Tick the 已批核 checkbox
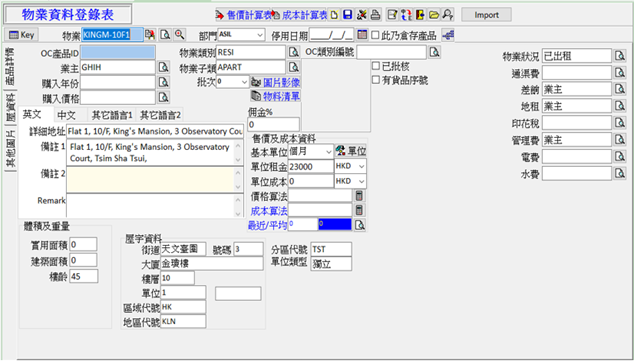Screen dimensions: 634x361 click(376, 65)
